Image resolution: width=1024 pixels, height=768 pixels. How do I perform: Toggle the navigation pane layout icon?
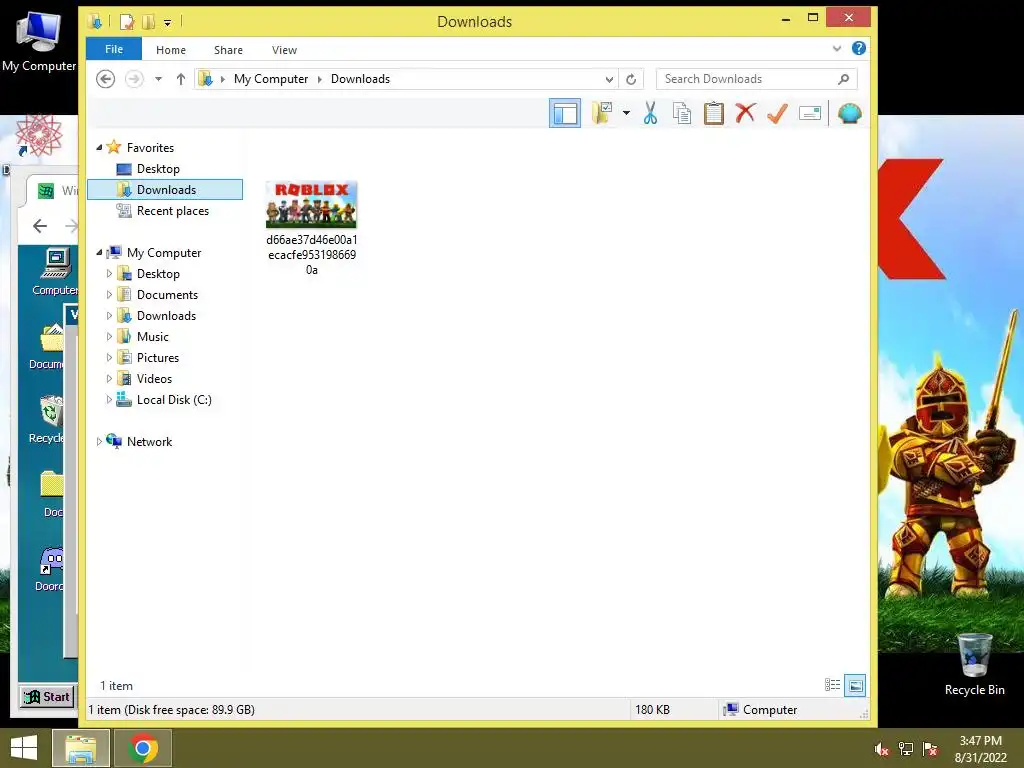click(565, 114)
